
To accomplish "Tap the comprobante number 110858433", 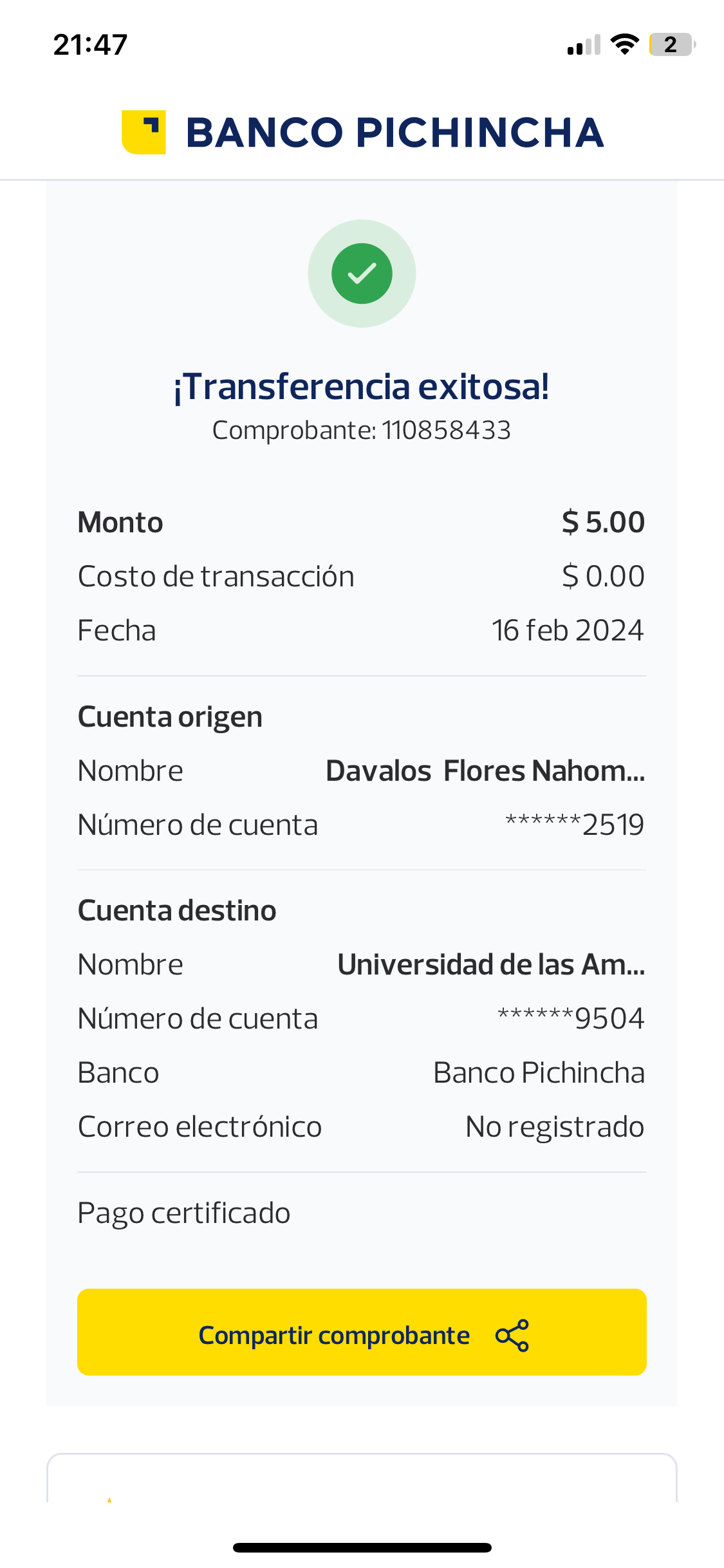I will (x=446, y=430).
